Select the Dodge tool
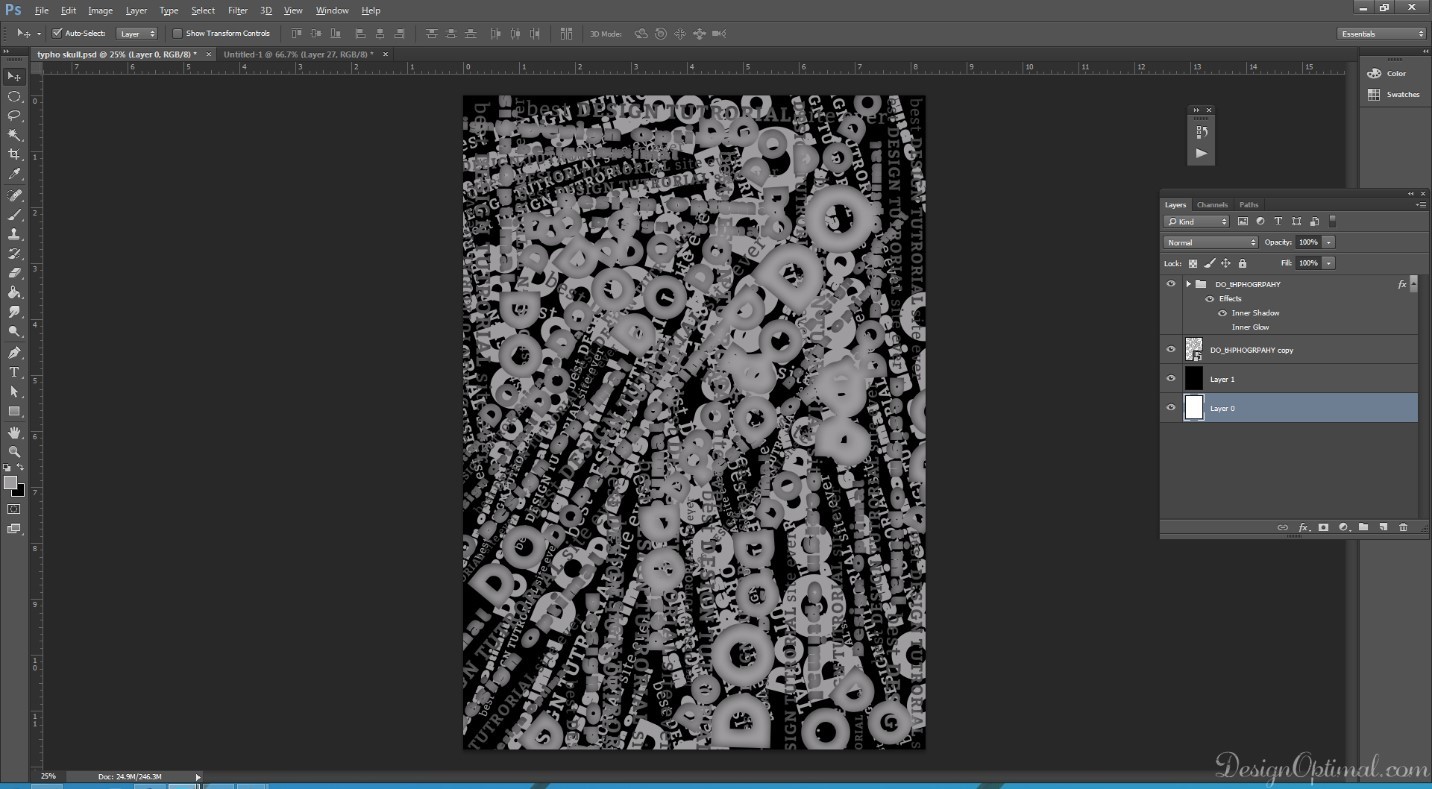 [14, 331]
